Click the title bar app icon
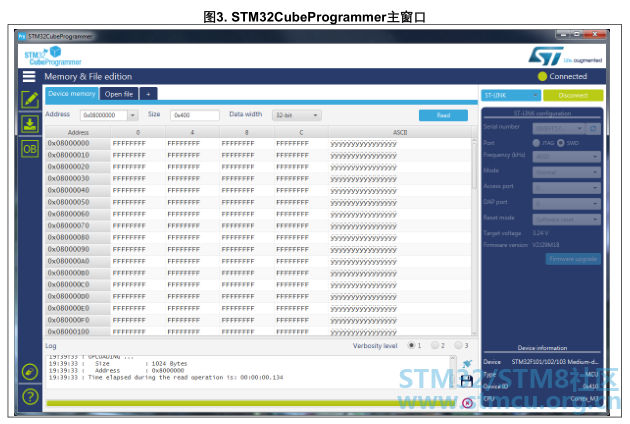 22,37
